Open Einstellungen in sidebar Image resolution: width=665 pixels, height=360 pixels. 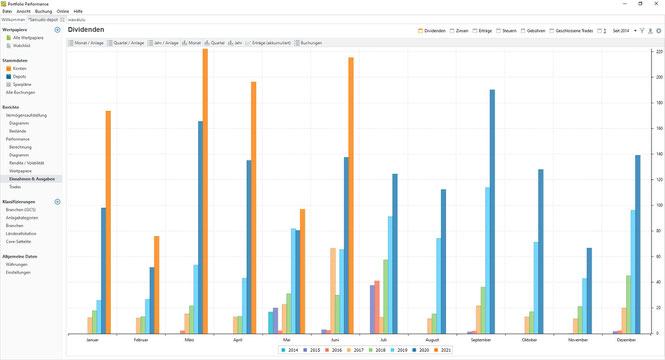click(18, 273)
